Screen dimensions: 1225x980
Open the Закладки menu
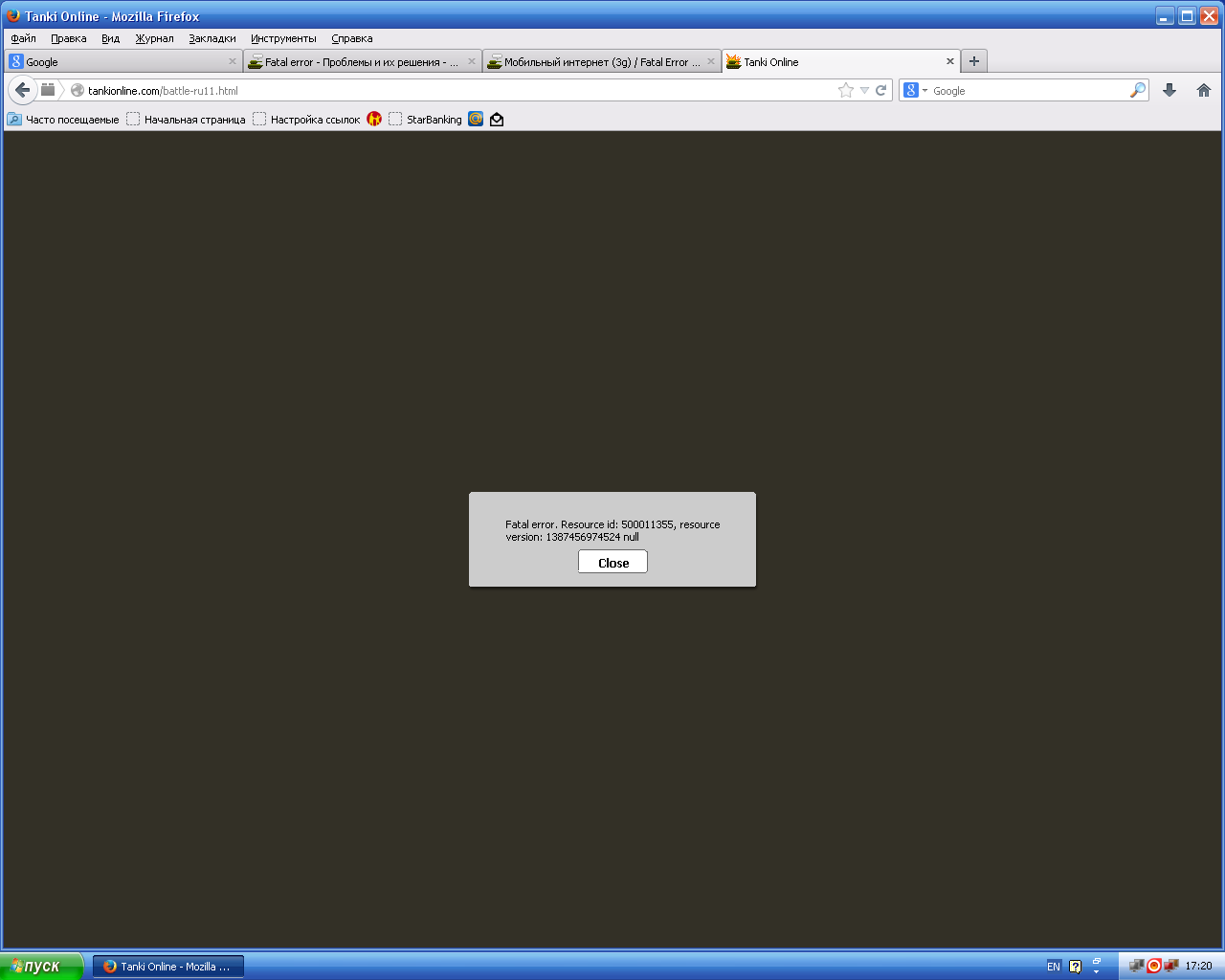tap(212, 38)
